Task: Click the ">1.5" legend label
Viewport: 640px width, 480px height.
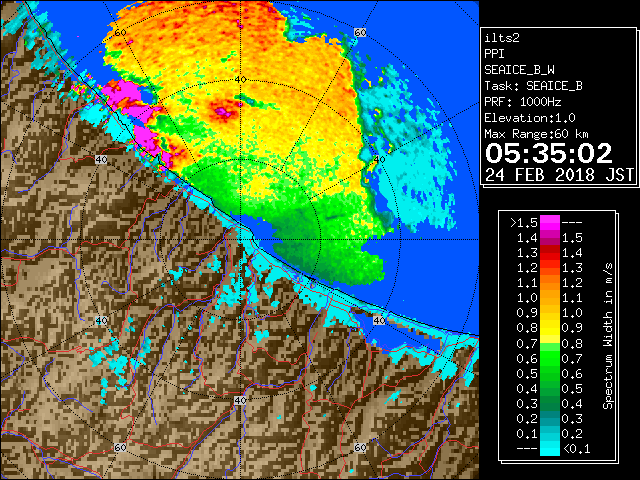Action: tap(523, 223)
